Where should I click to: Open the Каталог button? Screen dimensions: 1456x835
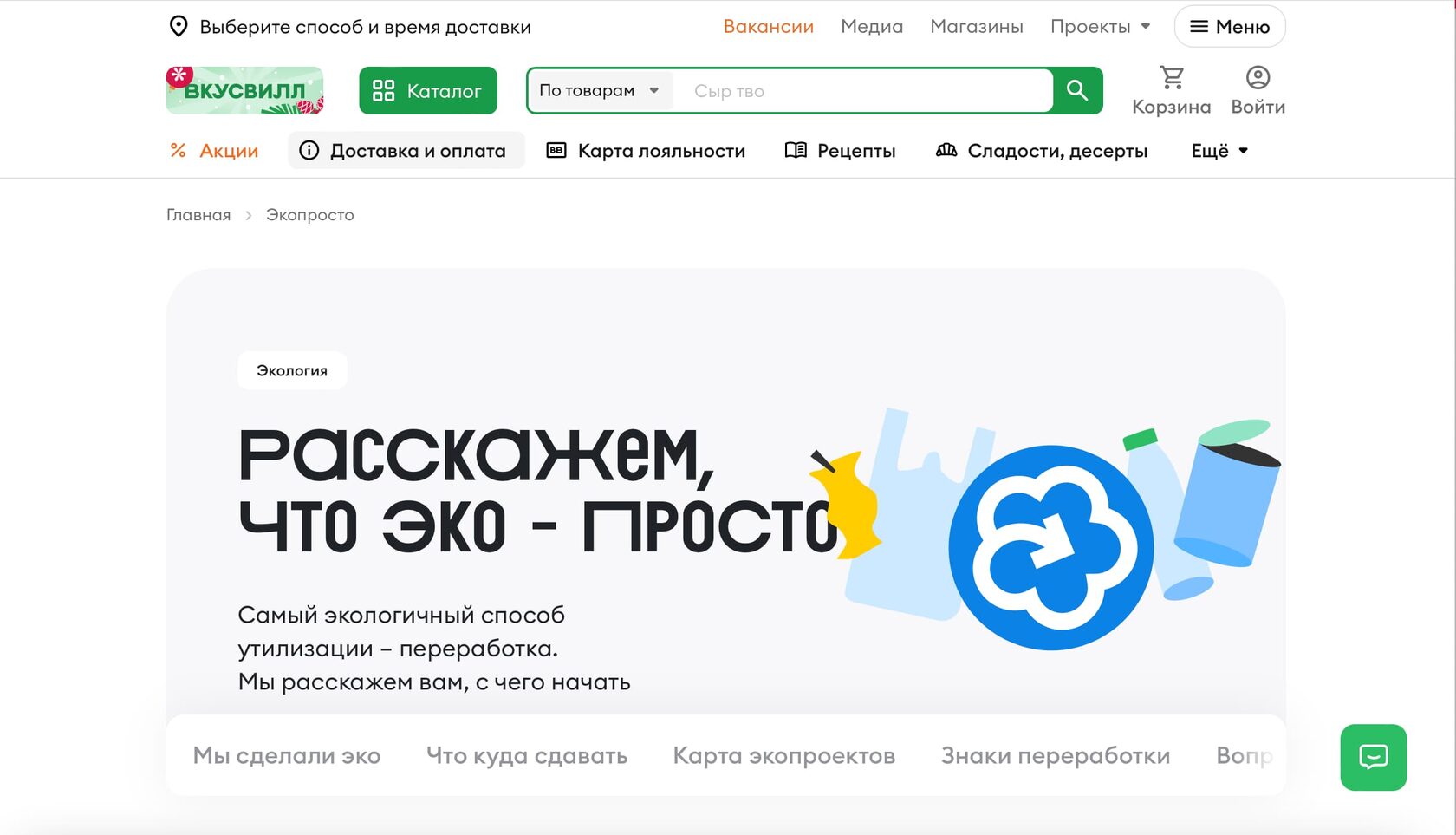(x=428, y=90)
